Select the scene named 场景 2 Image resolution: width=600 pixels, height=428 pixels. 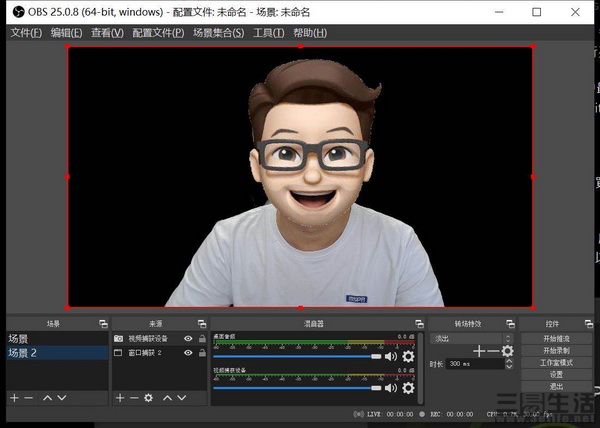pos(57,353)
